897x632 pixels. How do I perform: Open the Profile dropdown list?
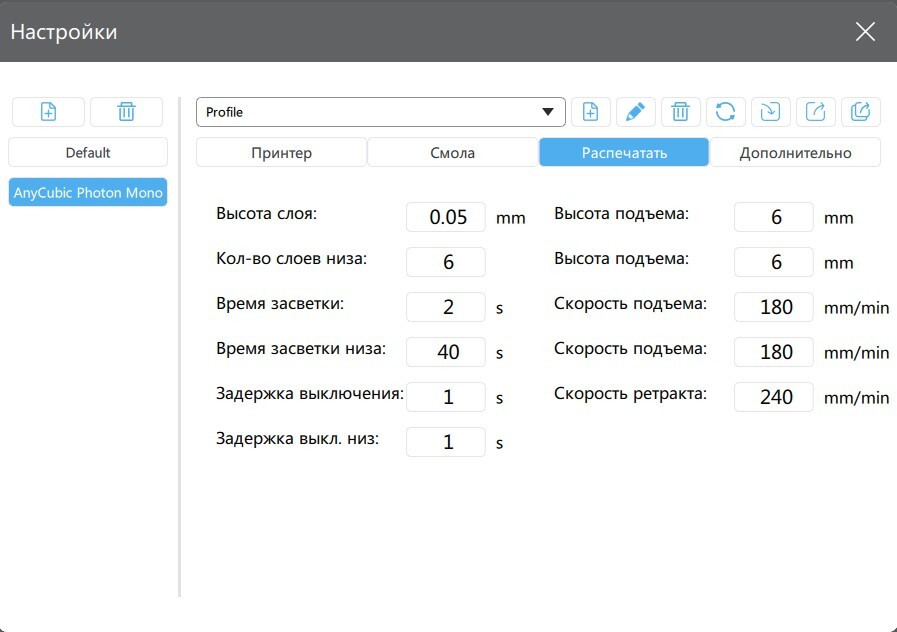(380, 112)
